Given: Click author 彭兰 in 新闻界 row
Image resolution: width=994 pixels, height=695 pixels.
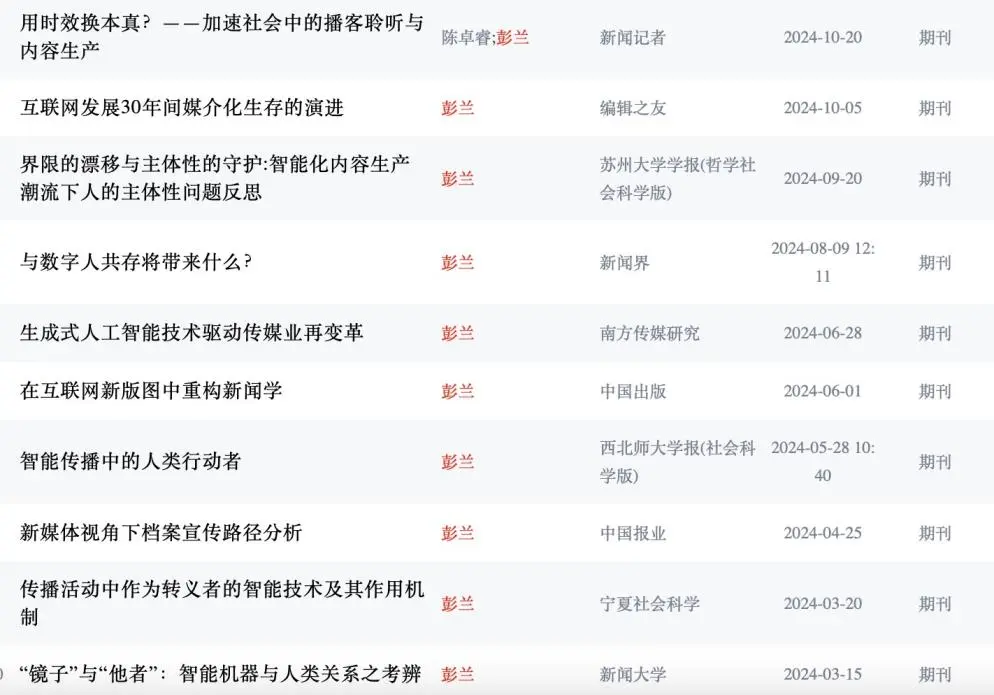Looking at the screenshot, I should pos(458,263).
